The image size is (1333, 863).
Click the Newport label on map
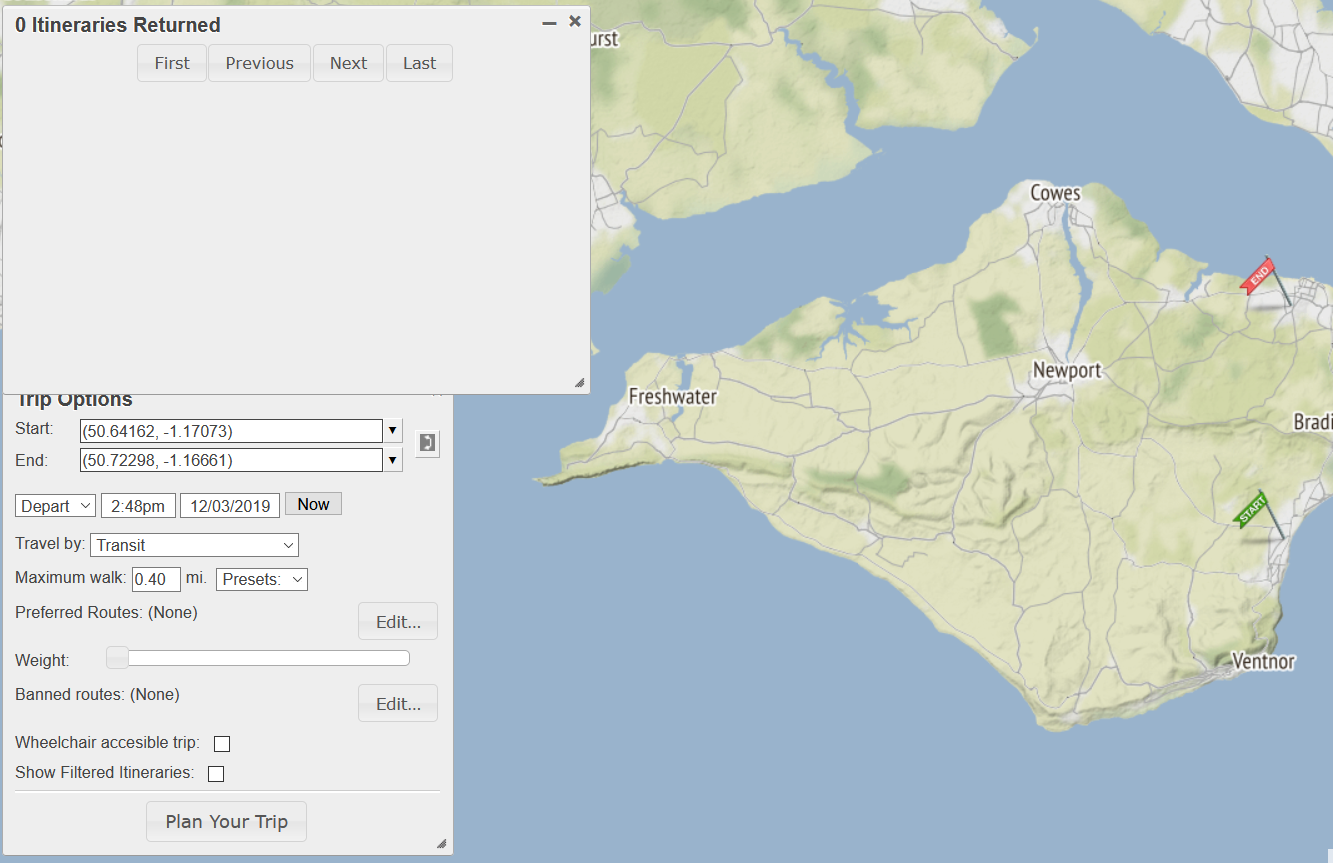pos(1067,371)
